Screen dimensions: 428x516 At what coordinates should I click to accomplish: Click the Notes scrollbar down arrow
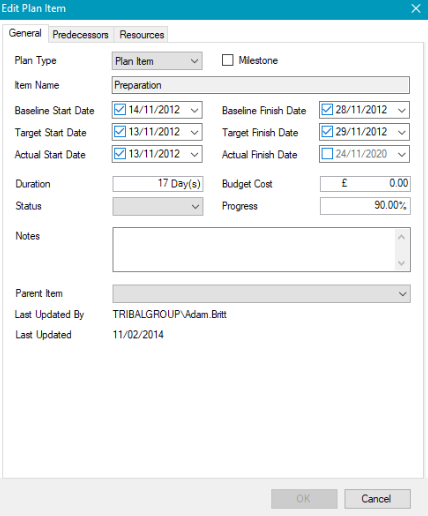coord(402,263)
